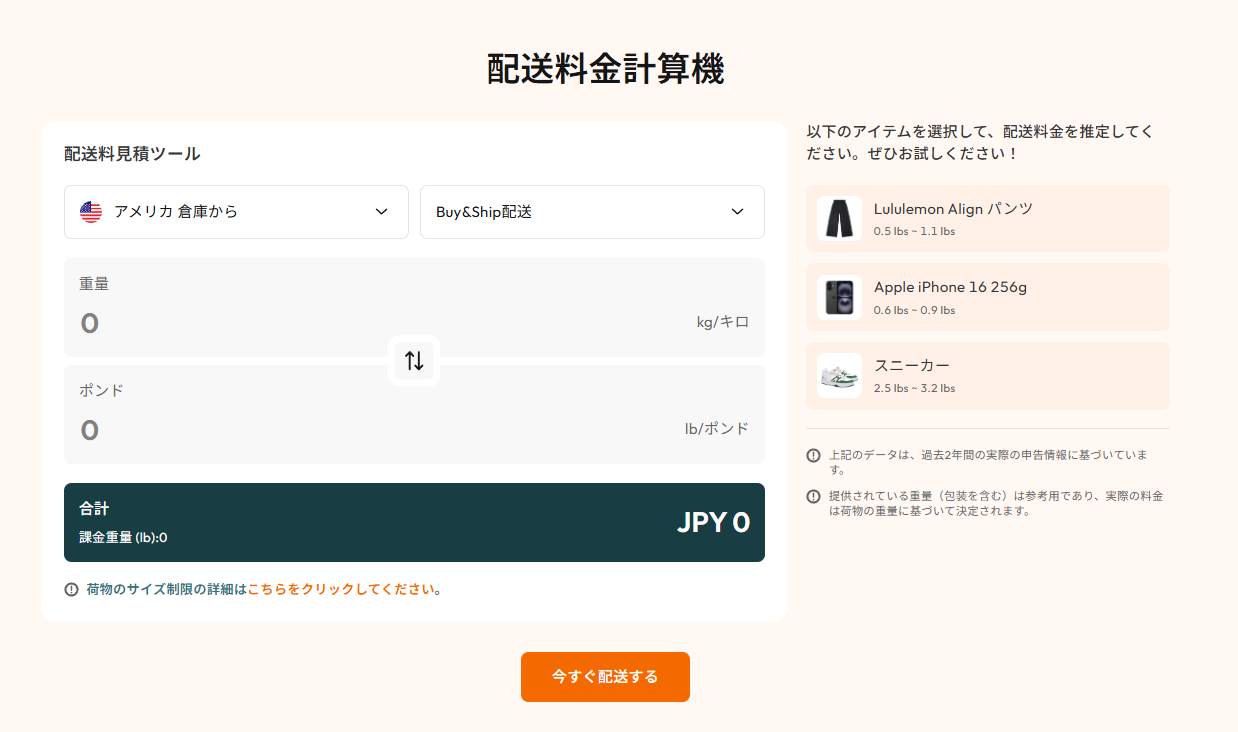Click the info icon about packaging weight note
Screen dimensions: 1238x732
[812, 496]
